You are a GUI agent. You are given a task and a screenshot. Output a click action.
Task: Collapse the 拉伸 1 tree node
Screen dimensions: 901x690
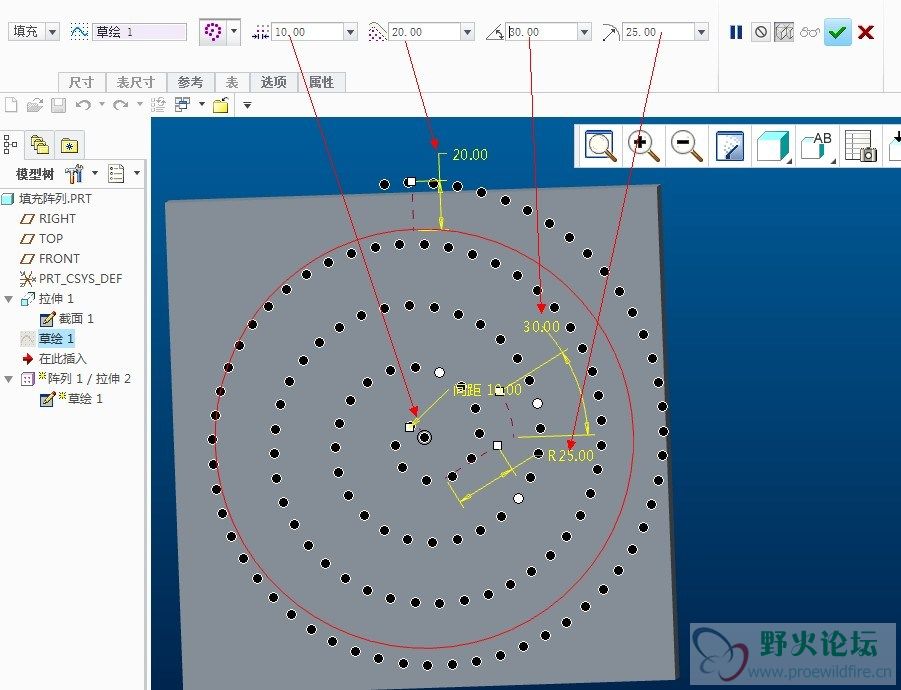pyautogui.click(x=9, y=299)
